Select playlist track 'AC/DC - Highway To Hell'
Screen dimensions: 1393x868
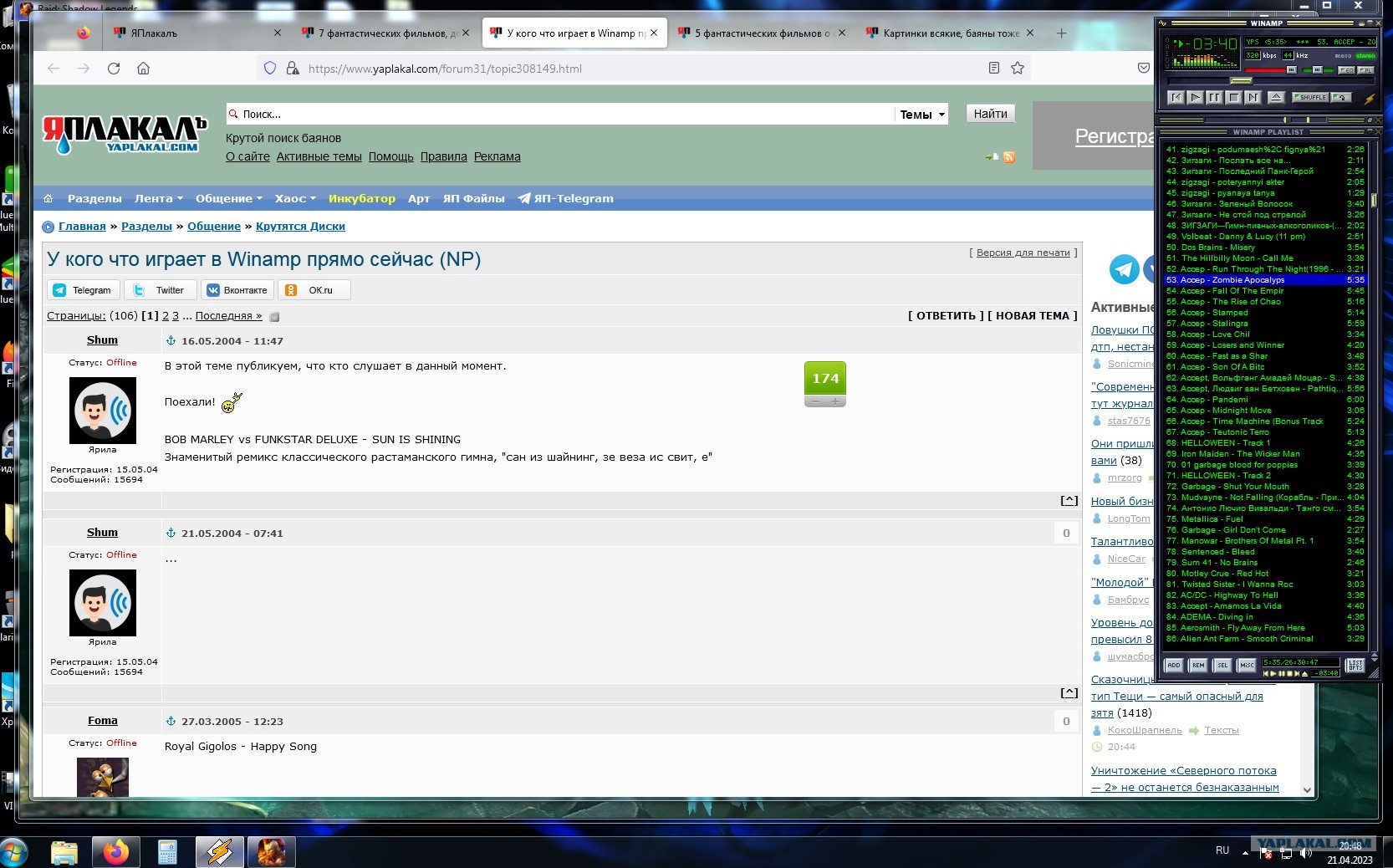(1265, 595)
